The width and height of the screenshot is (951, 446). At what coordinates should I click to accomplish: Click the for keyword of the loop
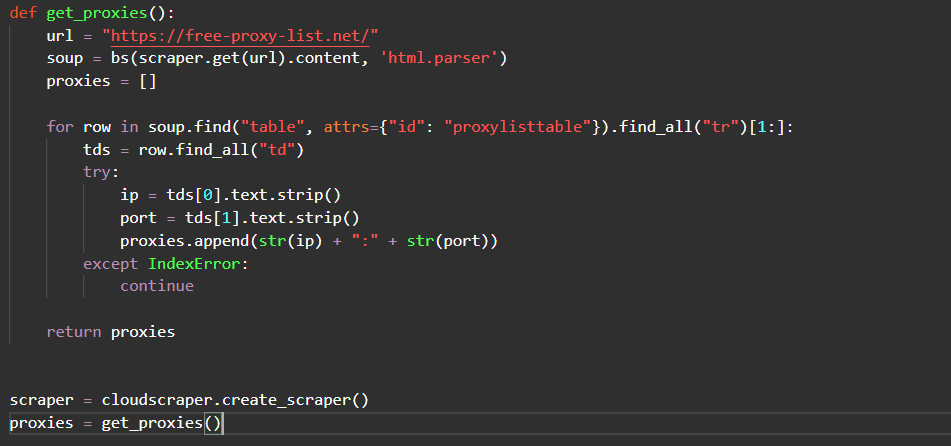click(60, 127)
